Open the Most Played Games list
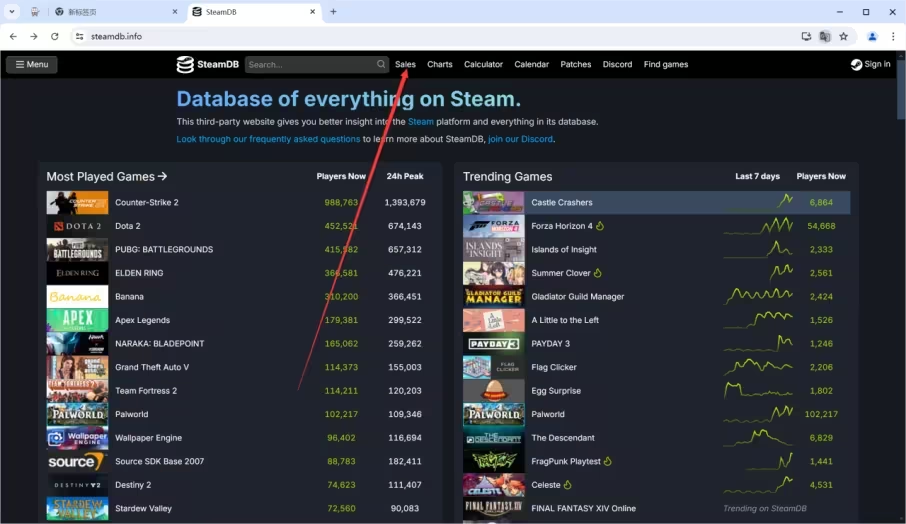Viewport: 906px width, 524px height. coord(107,176)
